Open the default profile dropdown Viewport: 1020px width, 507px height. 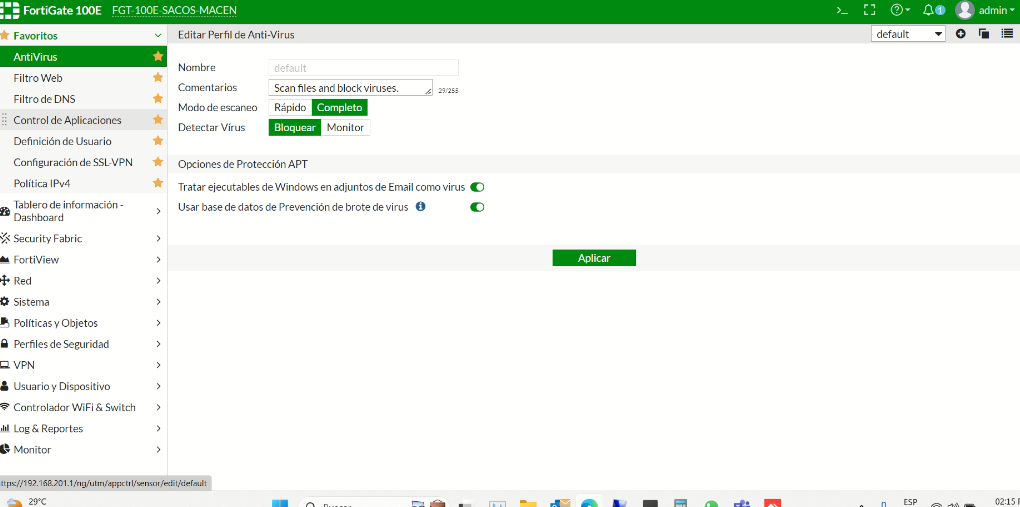point(908,34)
